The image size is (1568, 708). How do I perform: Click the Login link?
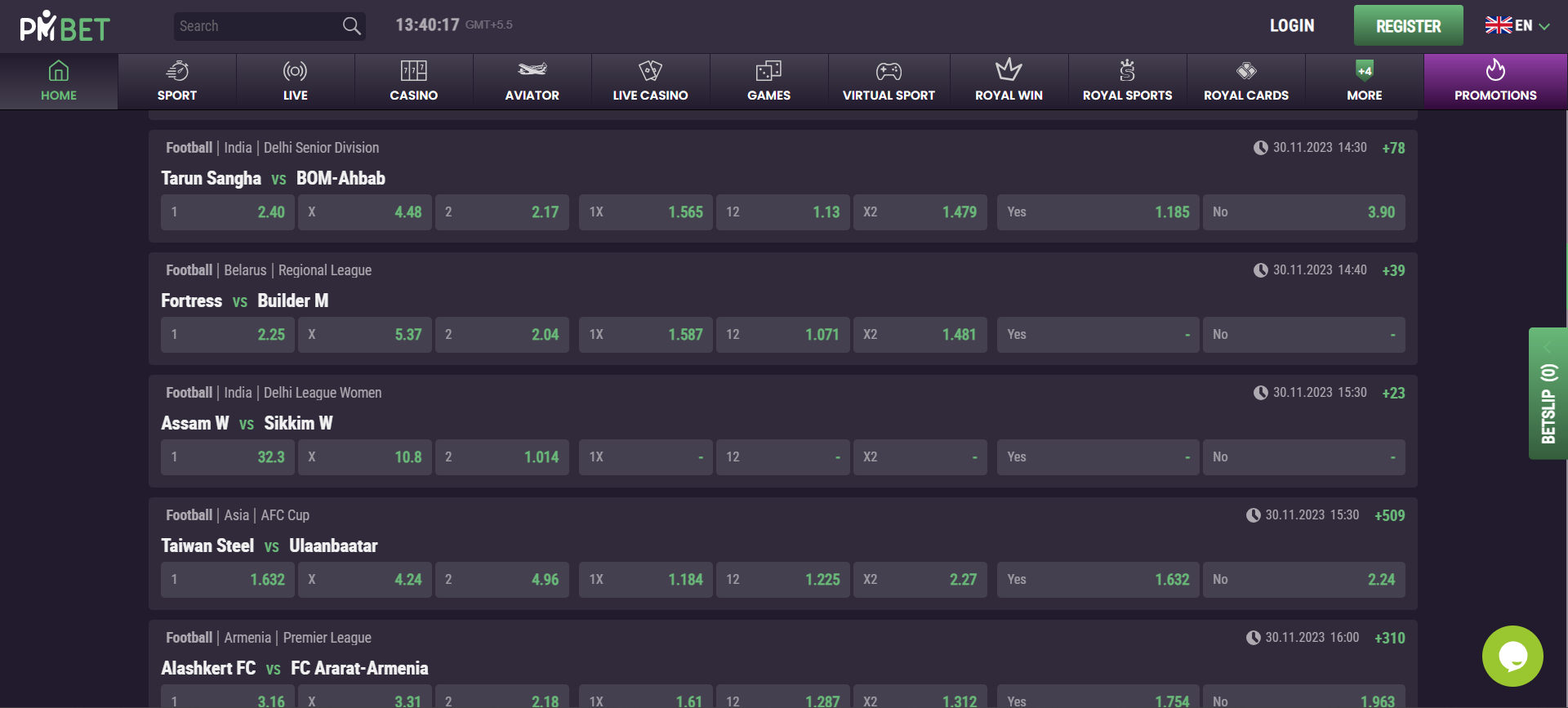click(1291, 26)
